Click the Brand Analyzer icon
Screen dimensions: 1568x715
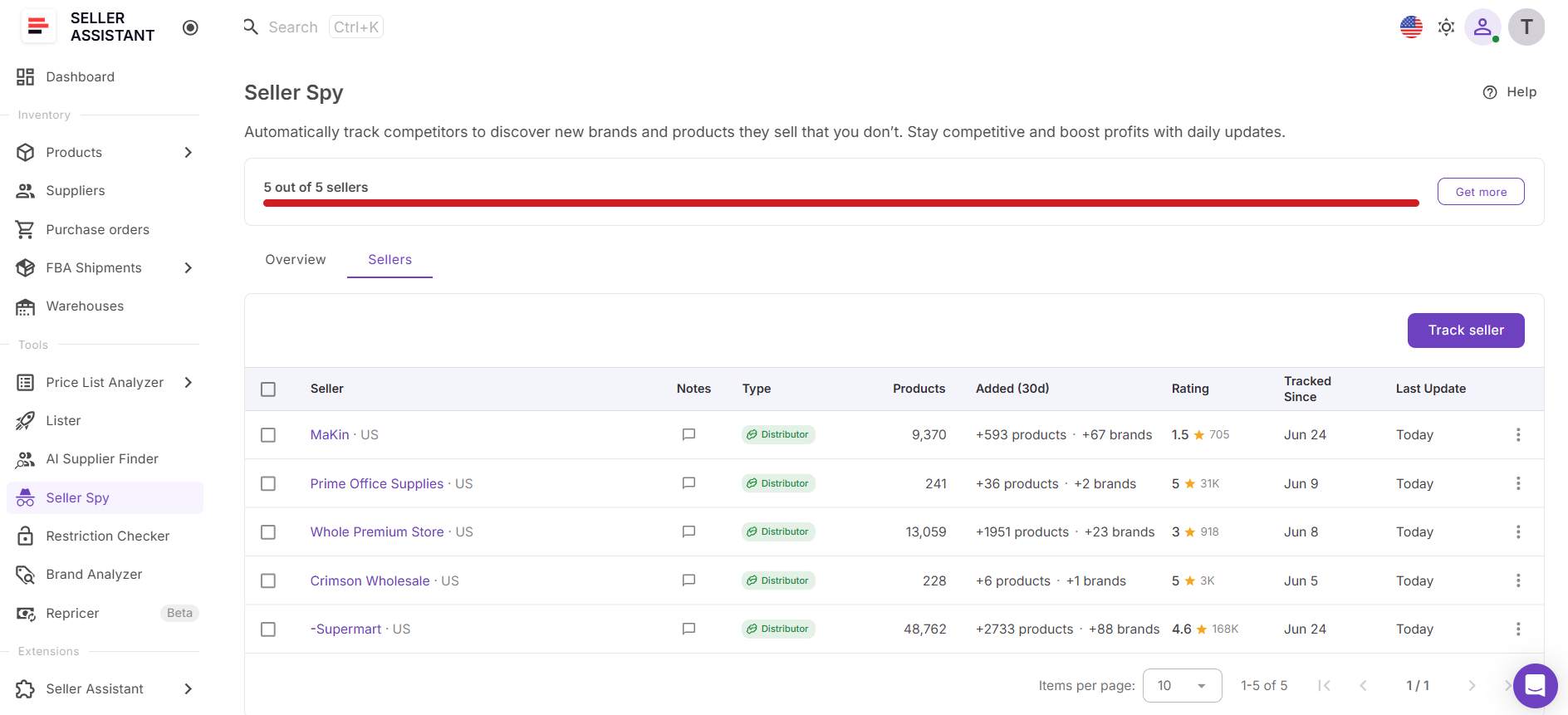click(26, 575)
